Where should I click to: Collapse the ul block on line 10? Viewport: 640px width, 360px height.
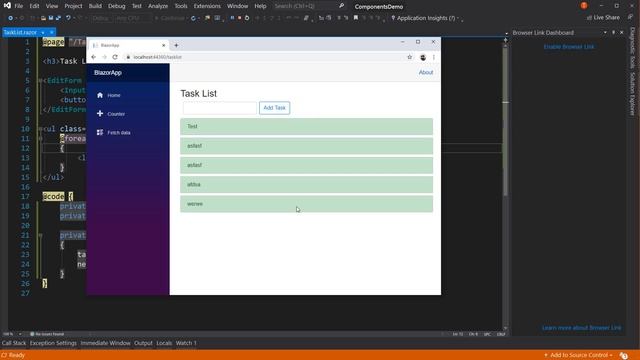point(40,129)
